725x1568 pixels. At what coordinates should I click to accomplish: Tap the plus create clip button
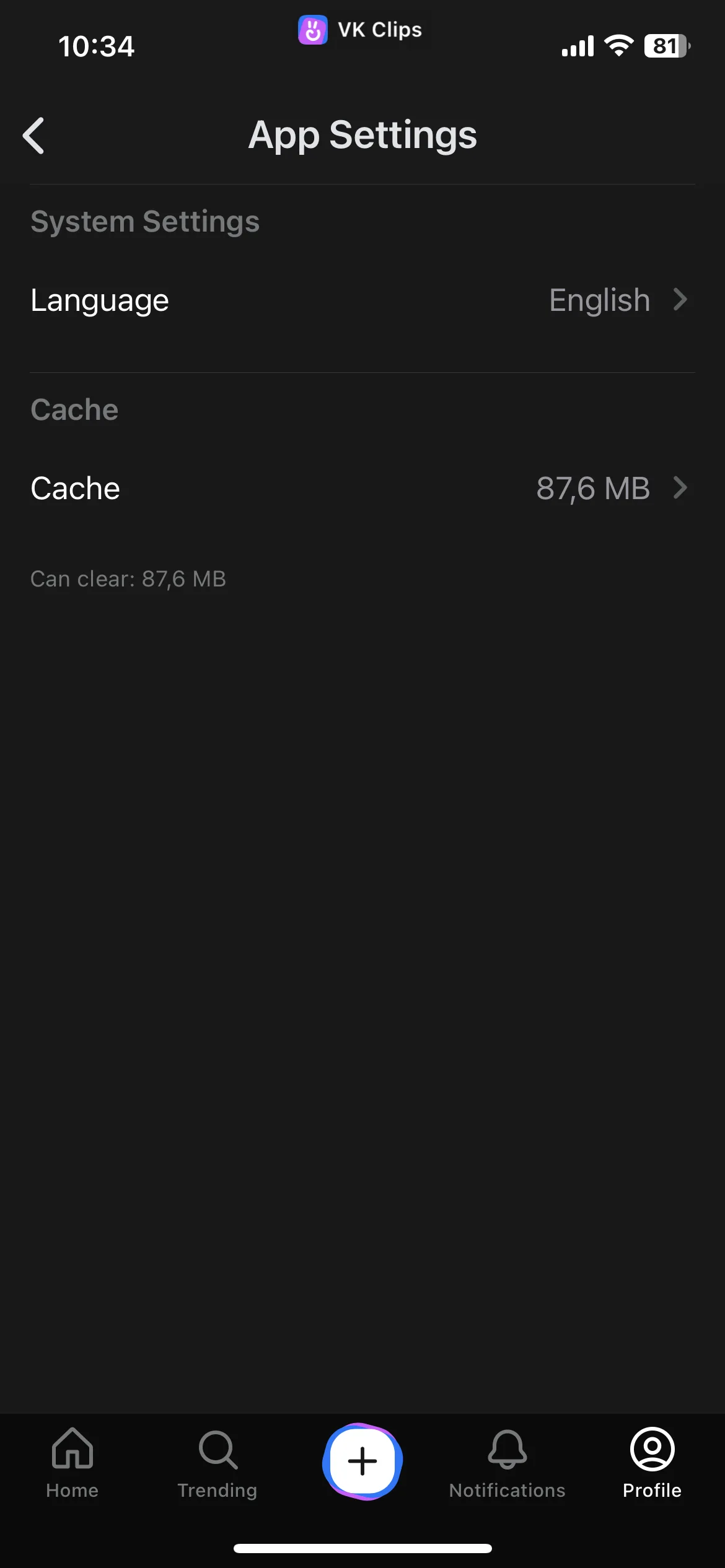[x=362, y=1461]
